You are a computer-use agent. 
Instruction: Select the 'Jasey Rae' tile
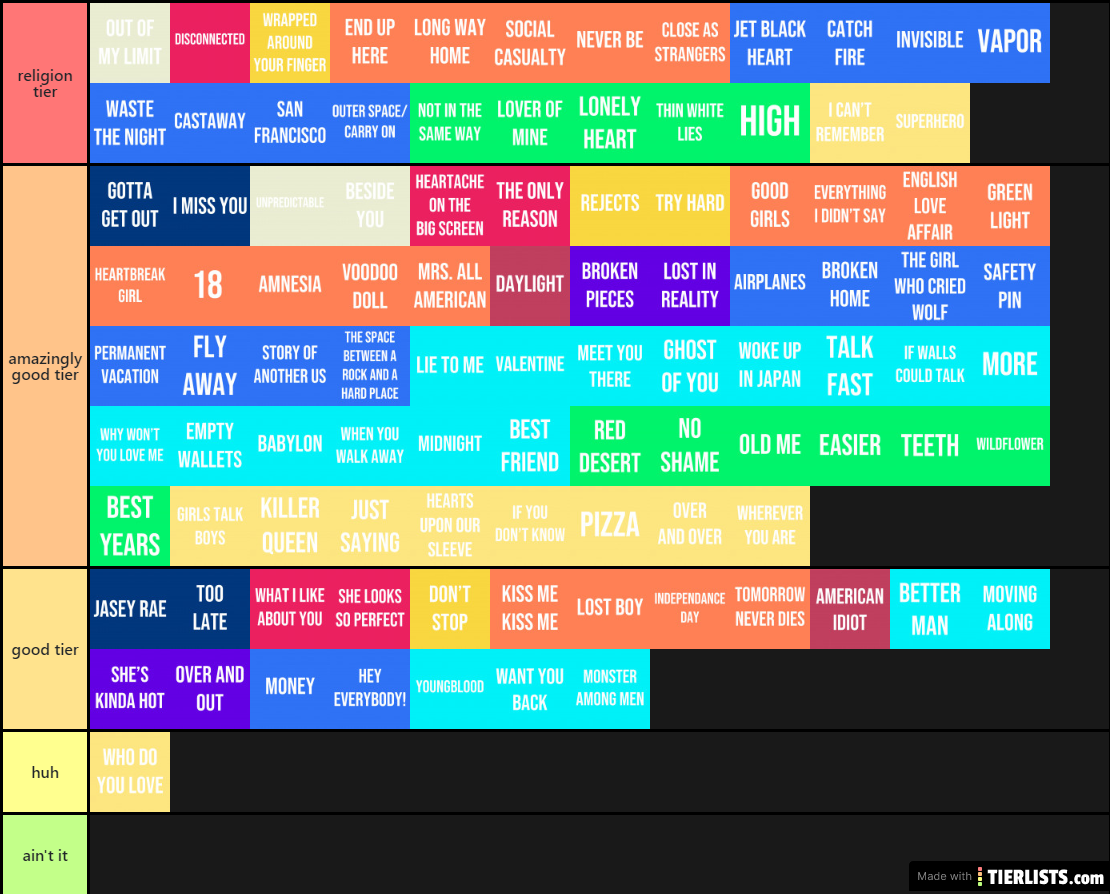pyautogui.click(x=130, y=609)
